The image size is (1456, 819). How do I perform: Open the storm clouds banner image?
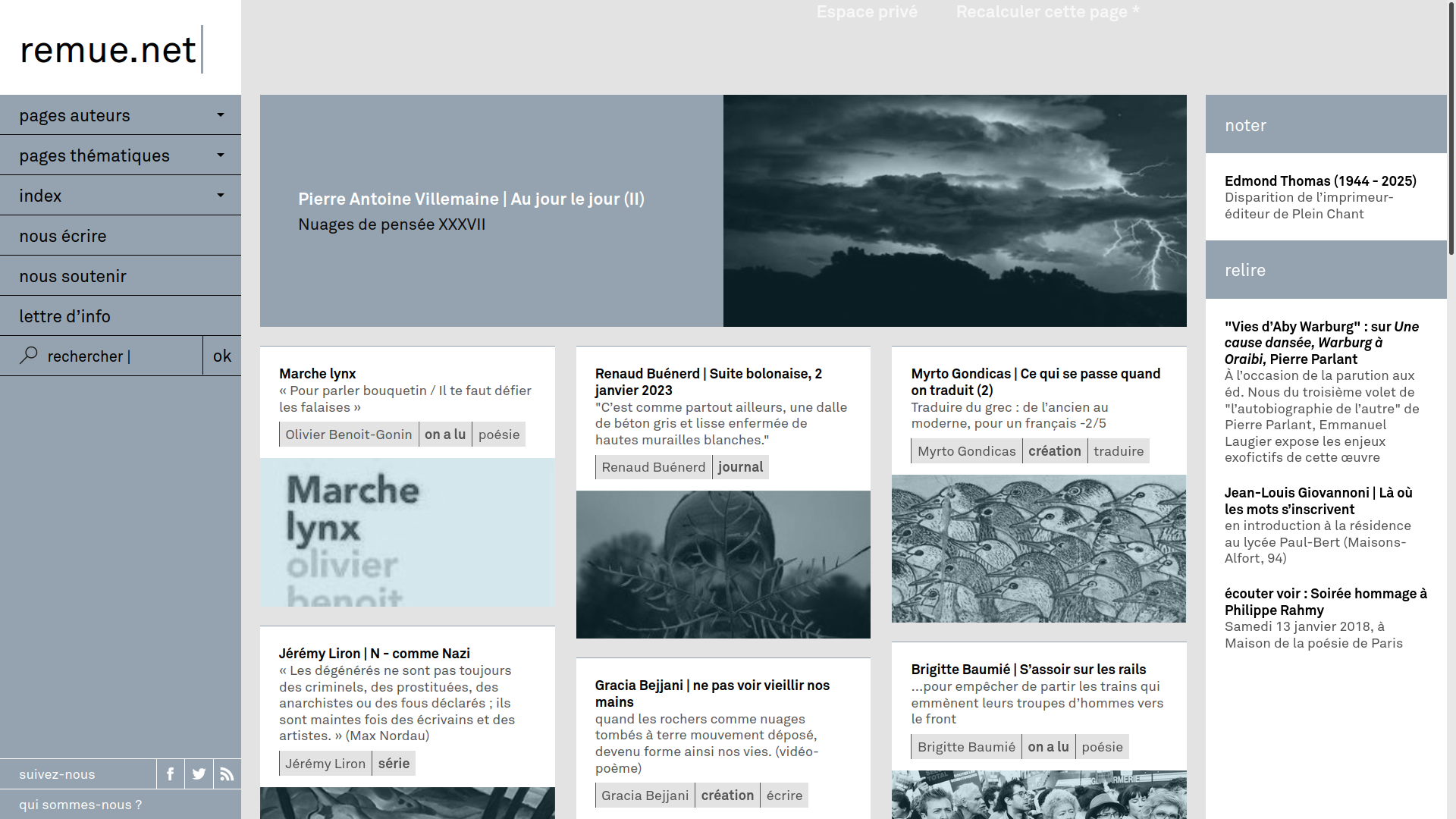pyautogui.click(x=955, y=211)
